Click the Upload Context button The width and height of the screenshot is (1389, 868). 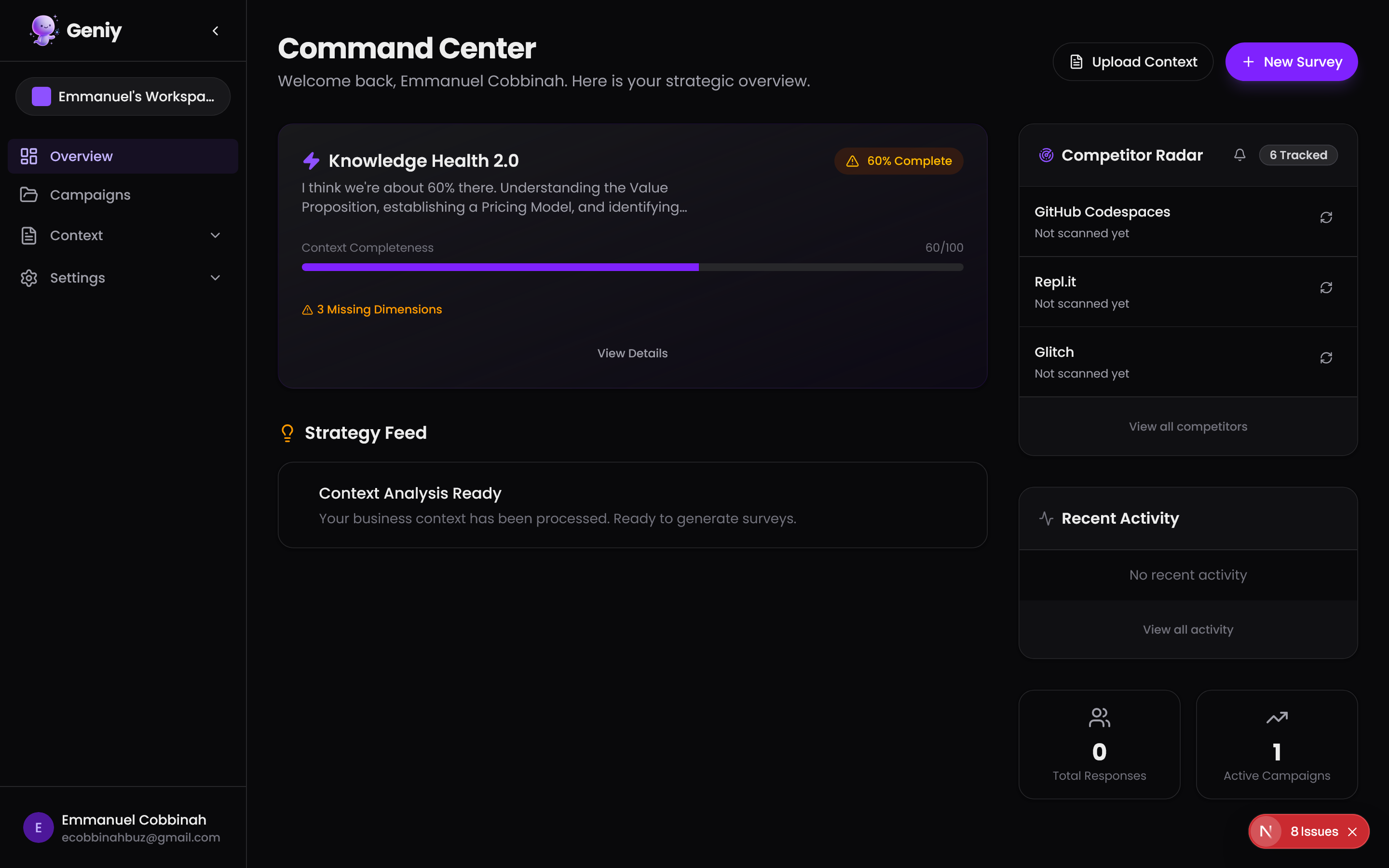tap(1132, 62)
